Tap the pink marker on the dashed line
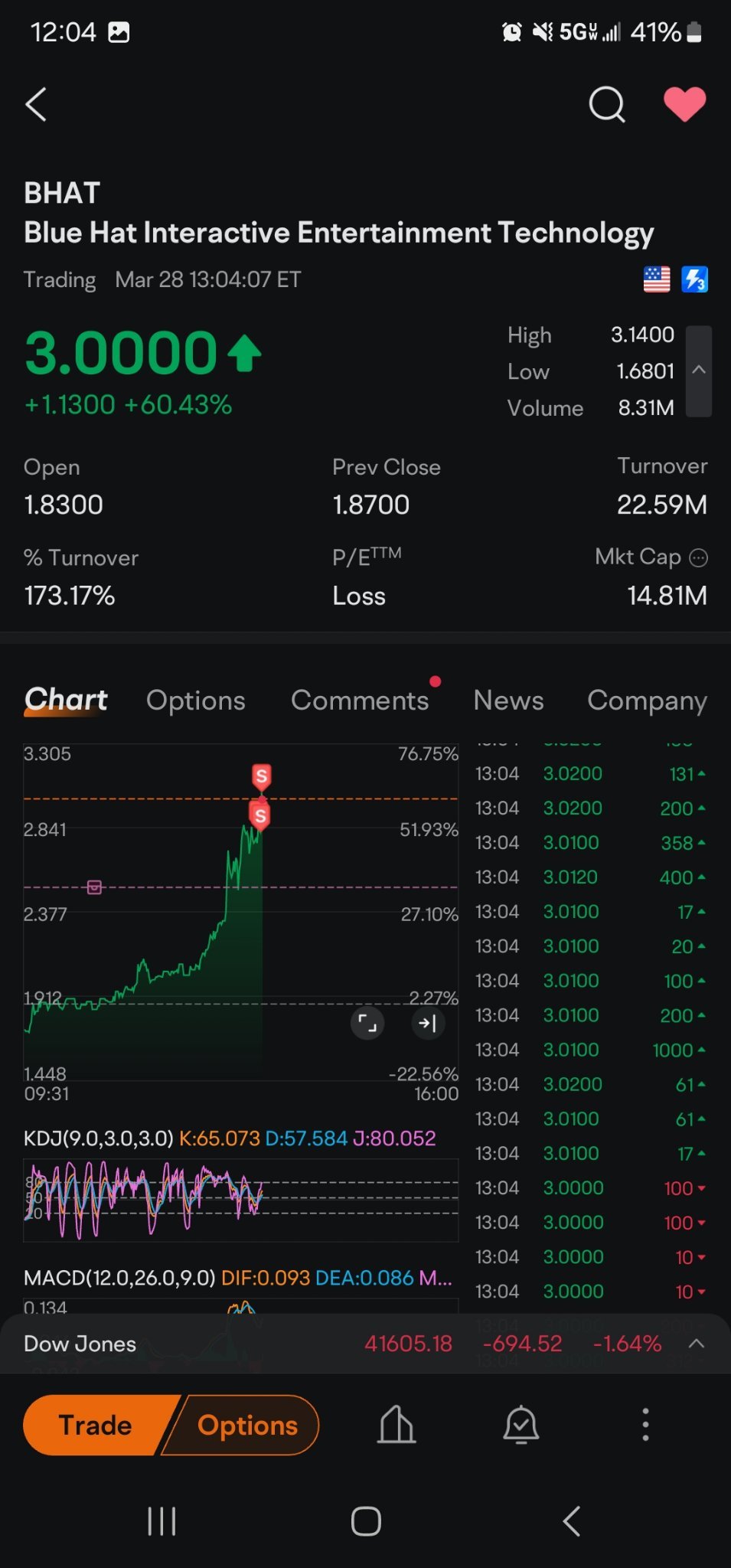The height and width of the screenshot is (1568, 731). point(94,887)
